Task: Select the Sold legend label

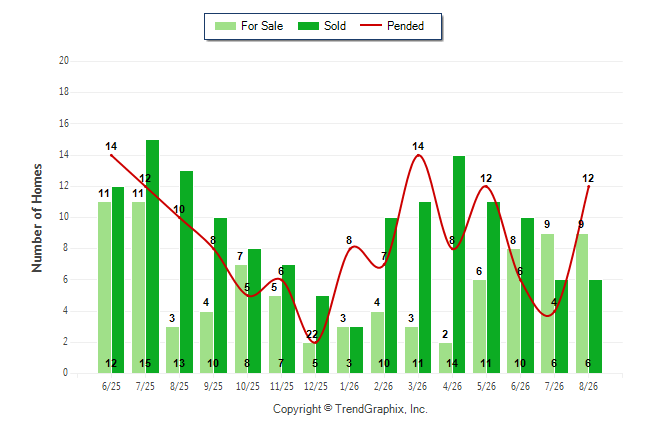Action: point(335,26)
